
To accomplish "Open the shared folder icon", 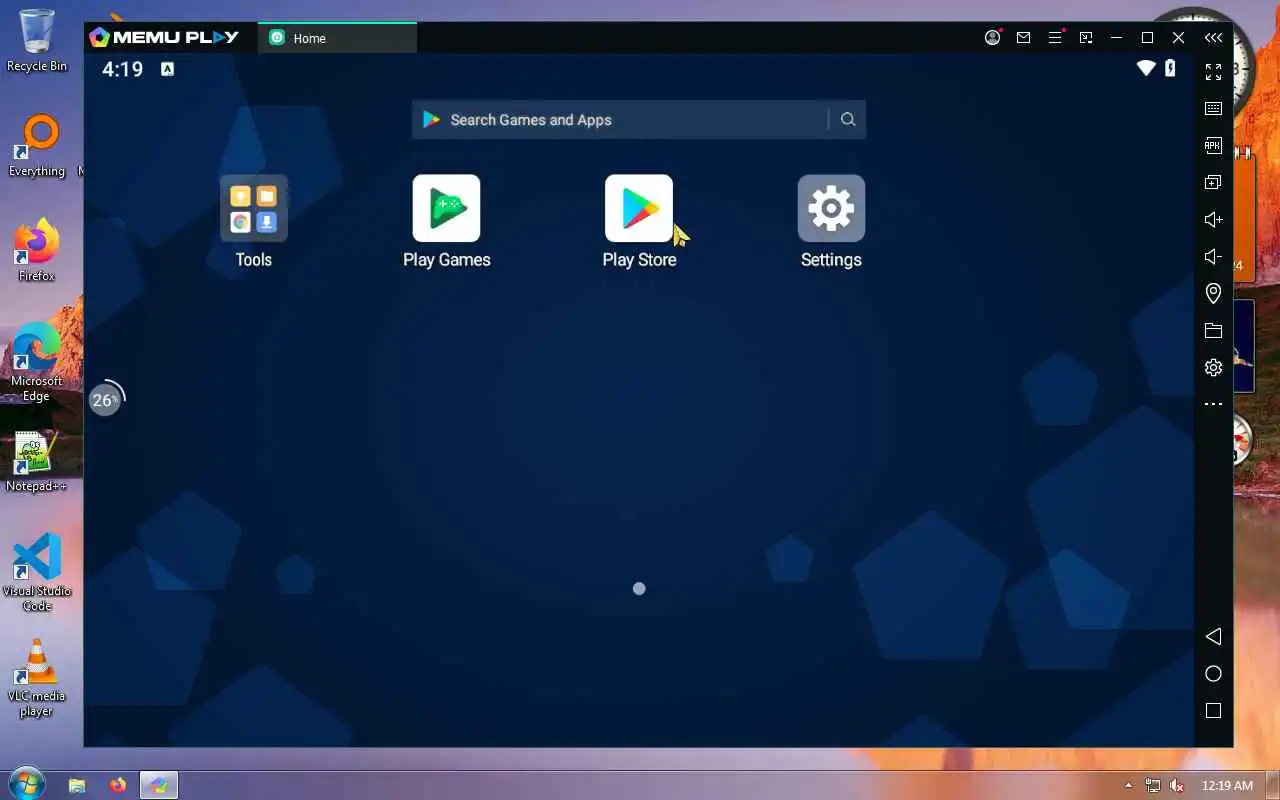I will click(x=1213, y=330).
